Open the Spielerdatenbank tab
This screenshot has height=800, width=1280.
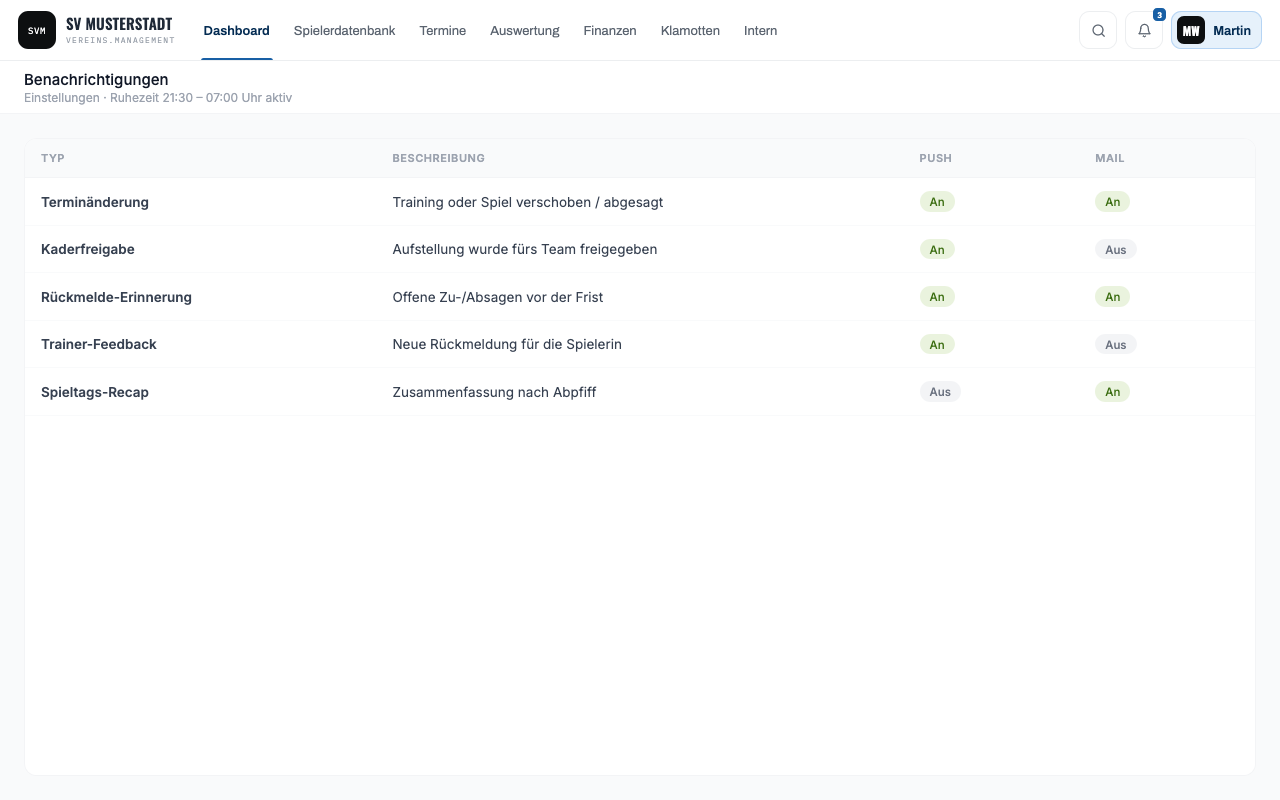click(345, 31)
